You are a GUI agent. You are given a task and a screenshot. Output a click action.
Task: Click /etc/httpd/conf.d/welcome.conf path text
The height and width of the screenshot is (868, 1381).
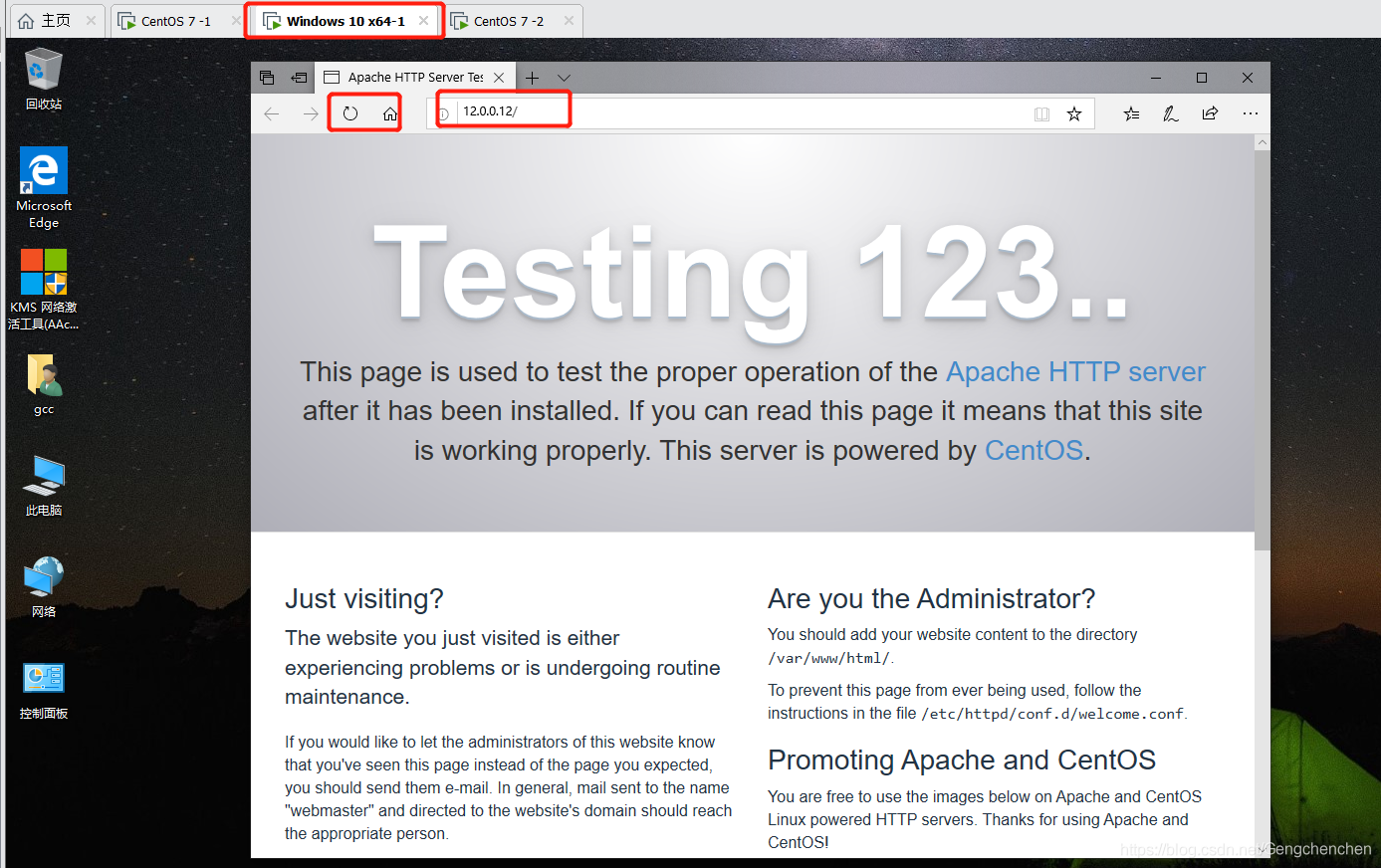1052,714
